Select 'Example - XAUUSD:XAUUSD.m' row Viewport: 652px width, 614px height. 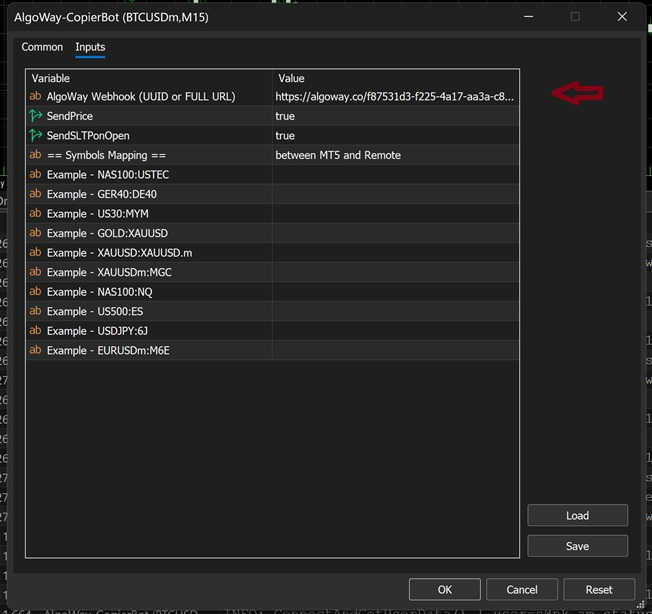click(272, 253)
